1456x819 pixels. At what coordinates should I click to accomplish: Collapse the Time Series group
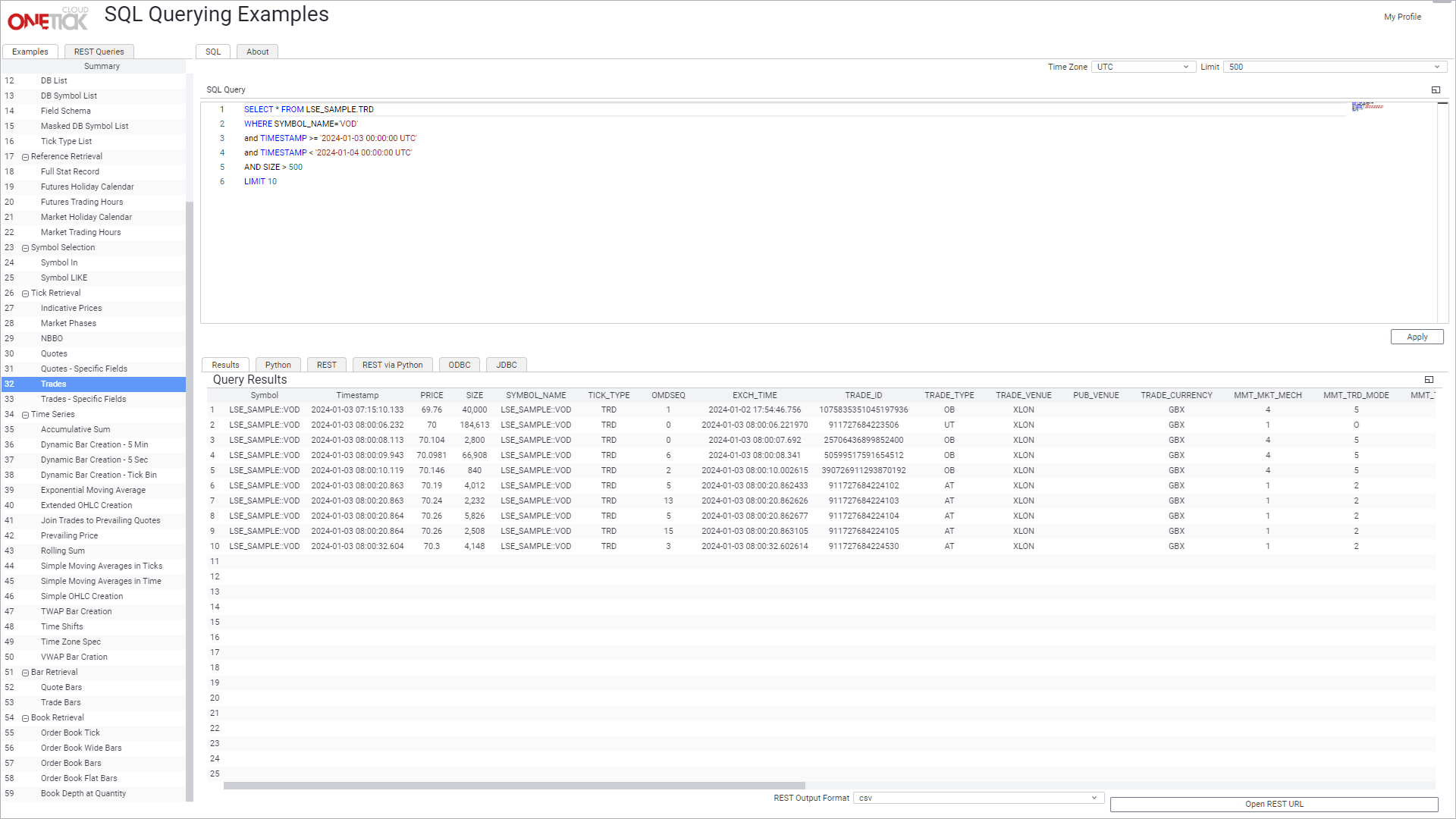click(x=26, y=415)
